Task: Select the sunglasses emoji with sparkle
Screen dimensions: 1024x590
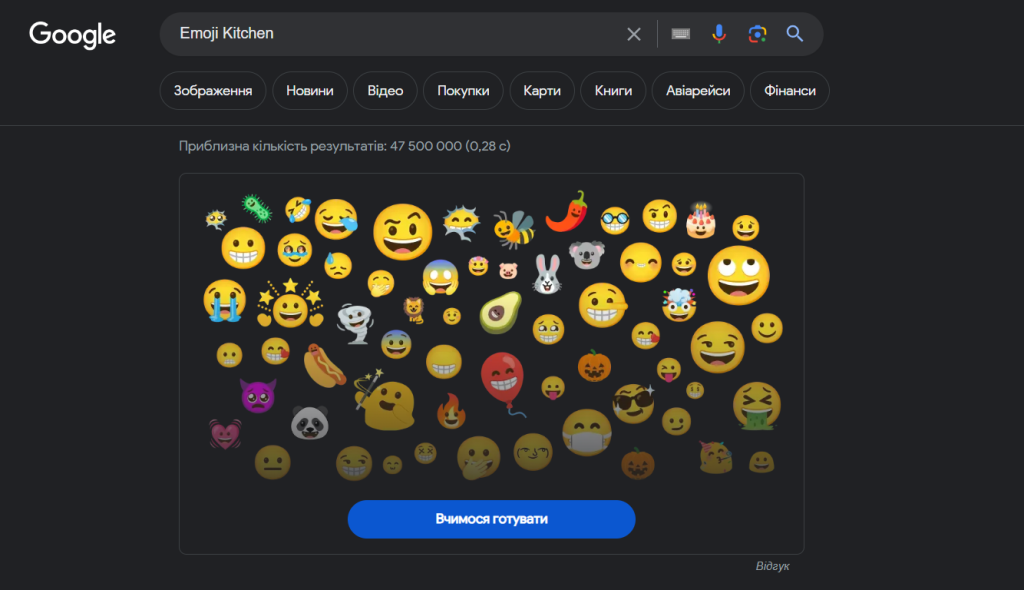Action: (633, 403)
